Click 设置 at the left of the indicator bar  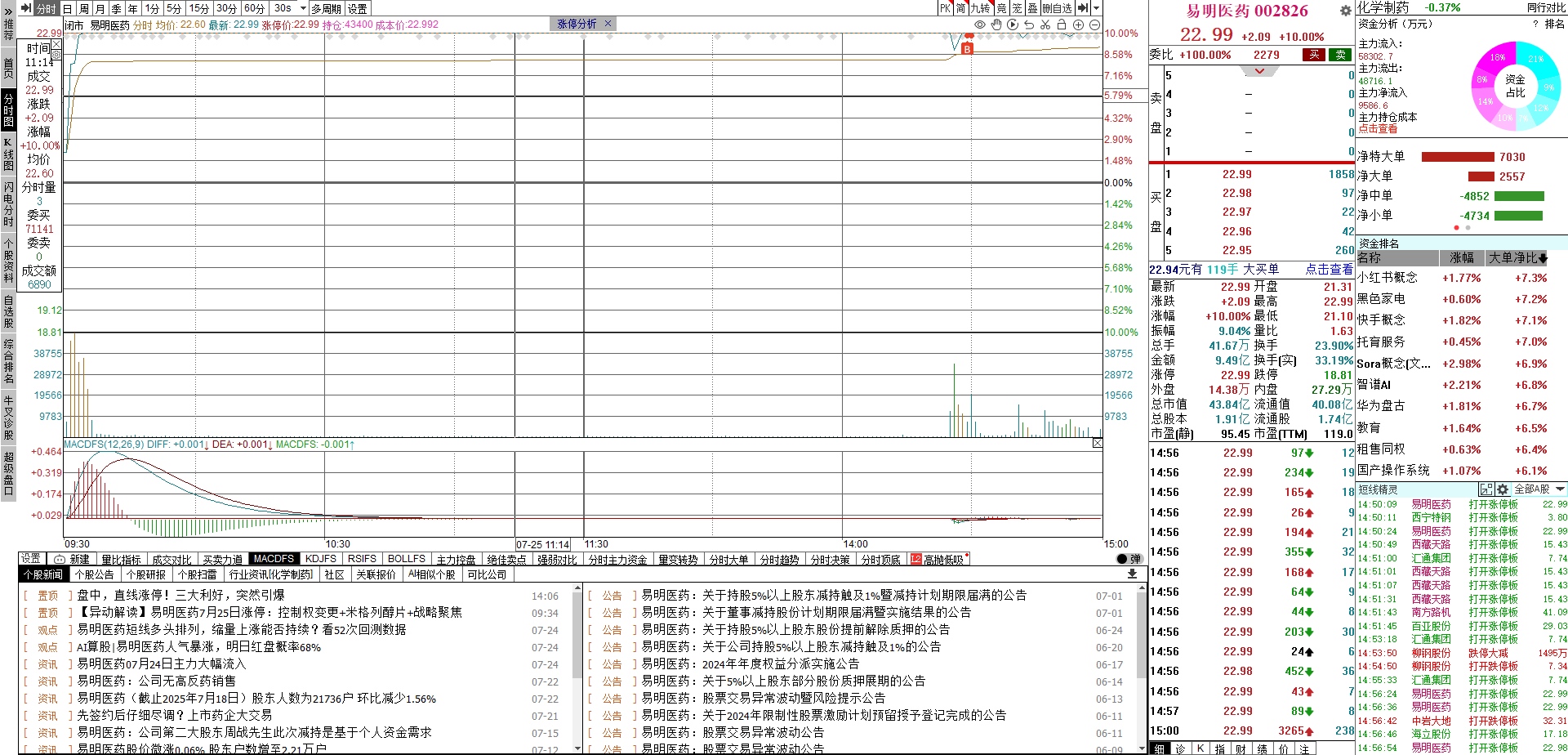pyautogui.click(x=31, y=558)
